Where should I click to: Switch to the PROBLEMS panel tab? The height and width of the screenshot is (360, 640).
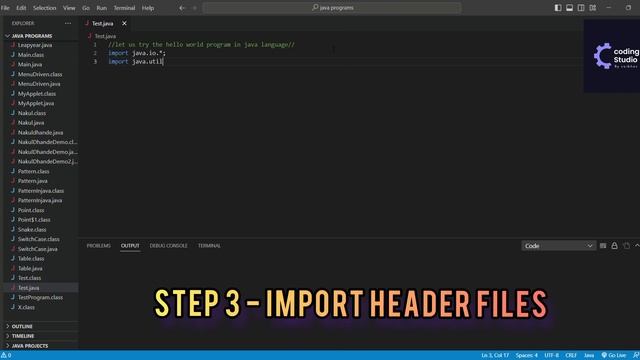(98, 246)
